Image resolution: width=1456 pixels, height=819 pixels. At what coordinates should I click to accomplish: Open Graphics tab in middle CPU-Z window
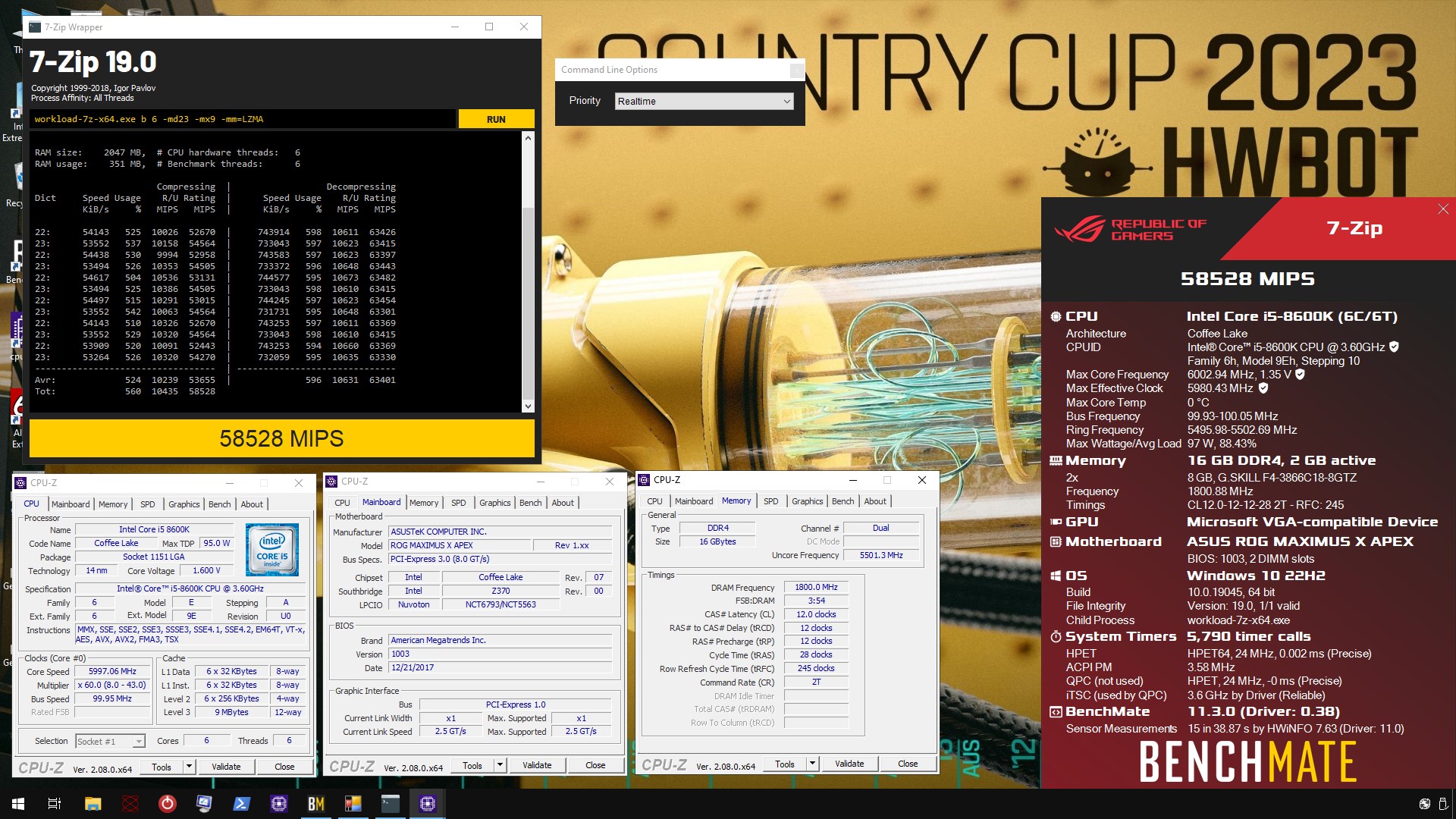pos(495,503)
